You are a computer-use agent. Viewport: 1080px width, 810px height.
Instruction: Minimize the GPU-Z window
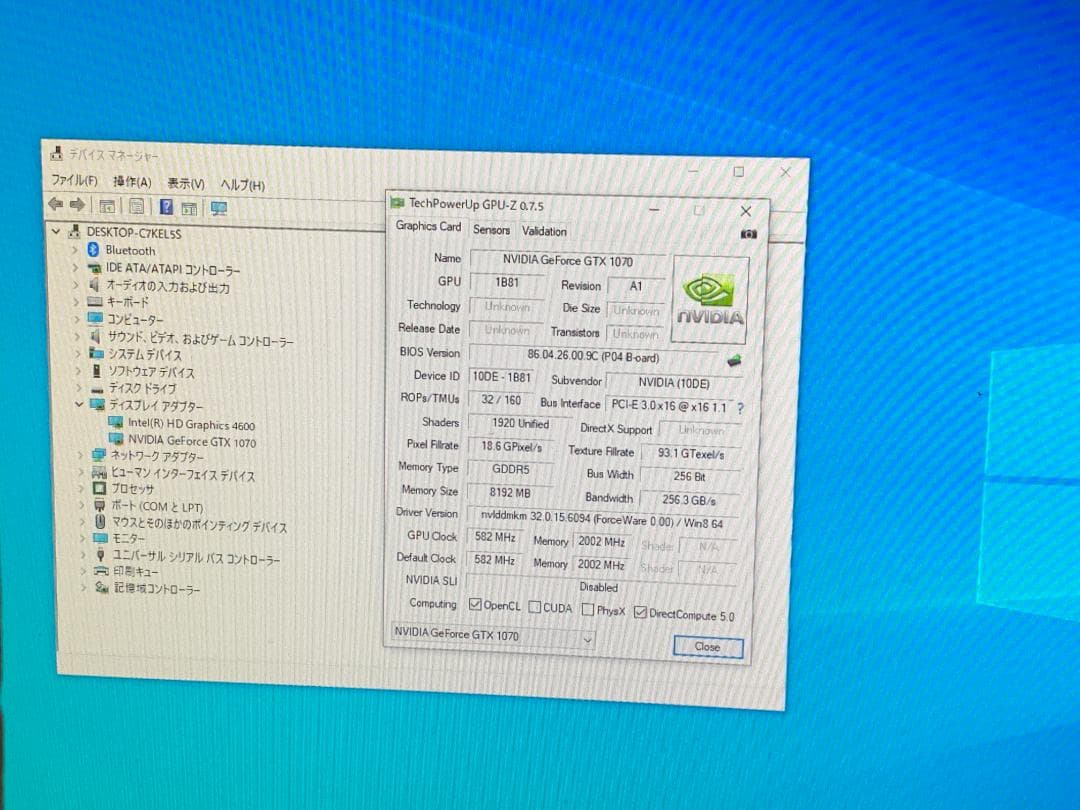654,208
